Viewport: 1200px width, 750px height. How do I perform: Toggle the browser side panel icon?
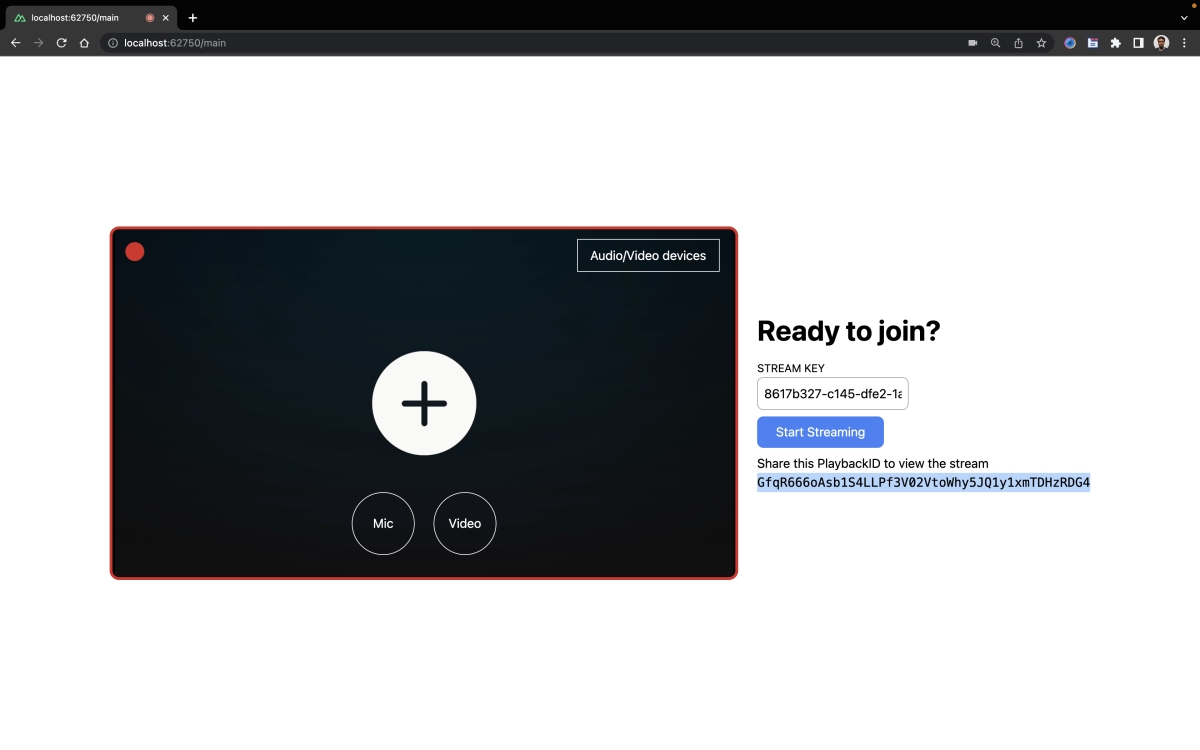pos(1138,43)
